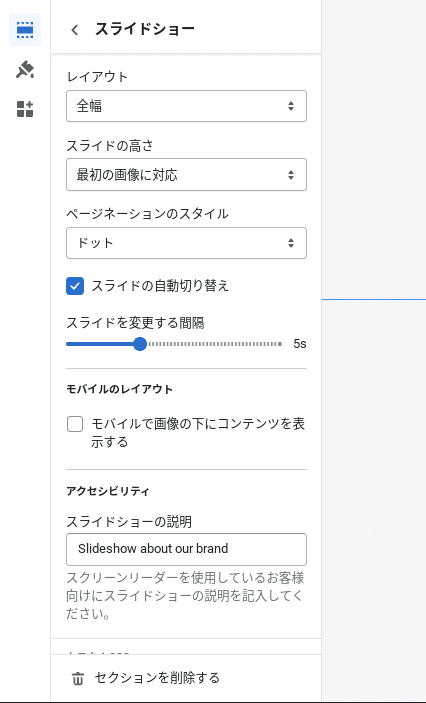The width and height of the screenshot is (426, 703).
Task: Click the trash icon for セクションを削除する
Action: click(x=78, y=678)
